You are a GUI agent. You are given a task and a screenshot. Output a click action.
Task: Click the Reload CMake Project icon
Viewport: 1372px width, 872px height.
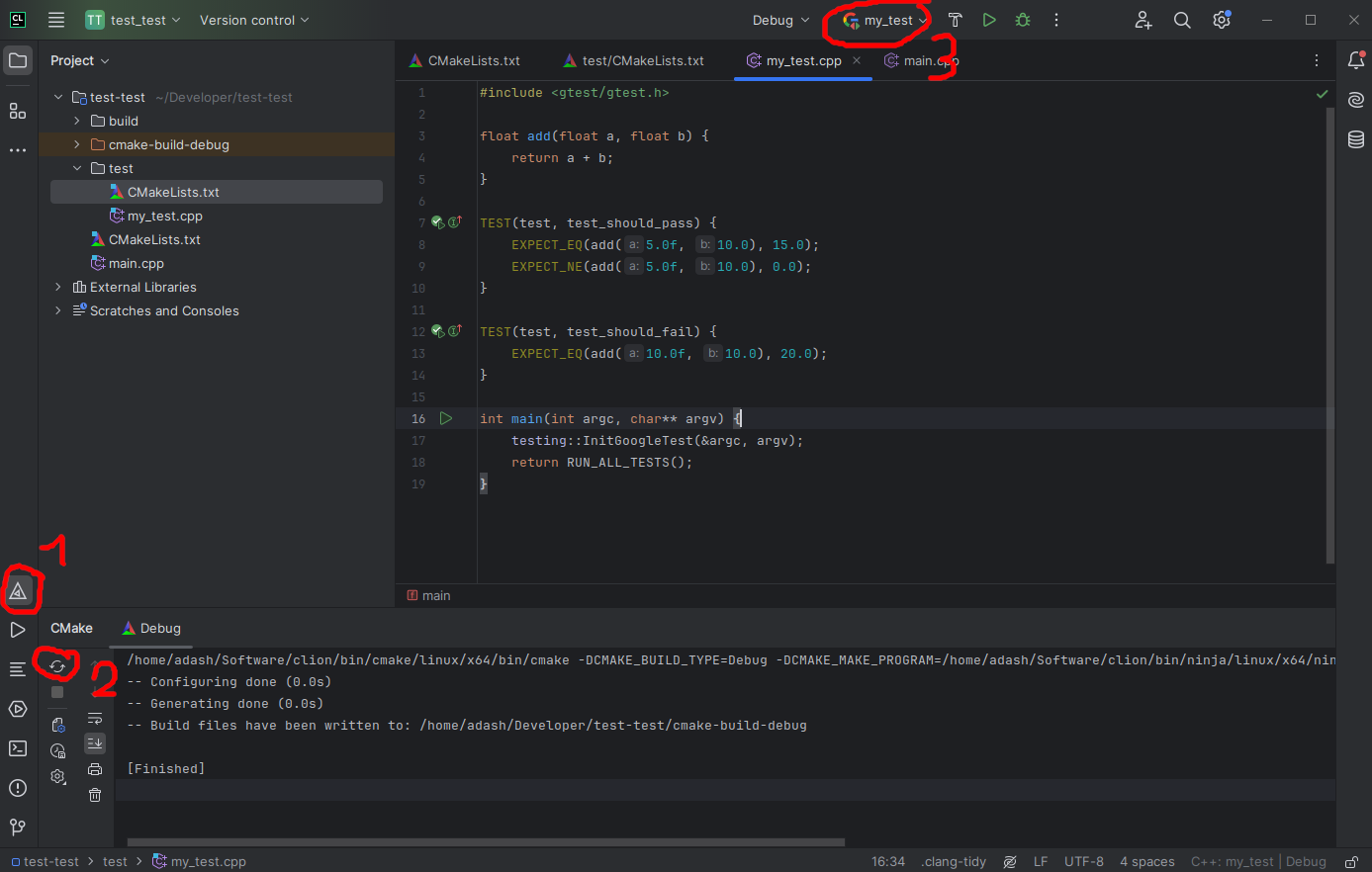pyautogui.click(x=57, y=666)
